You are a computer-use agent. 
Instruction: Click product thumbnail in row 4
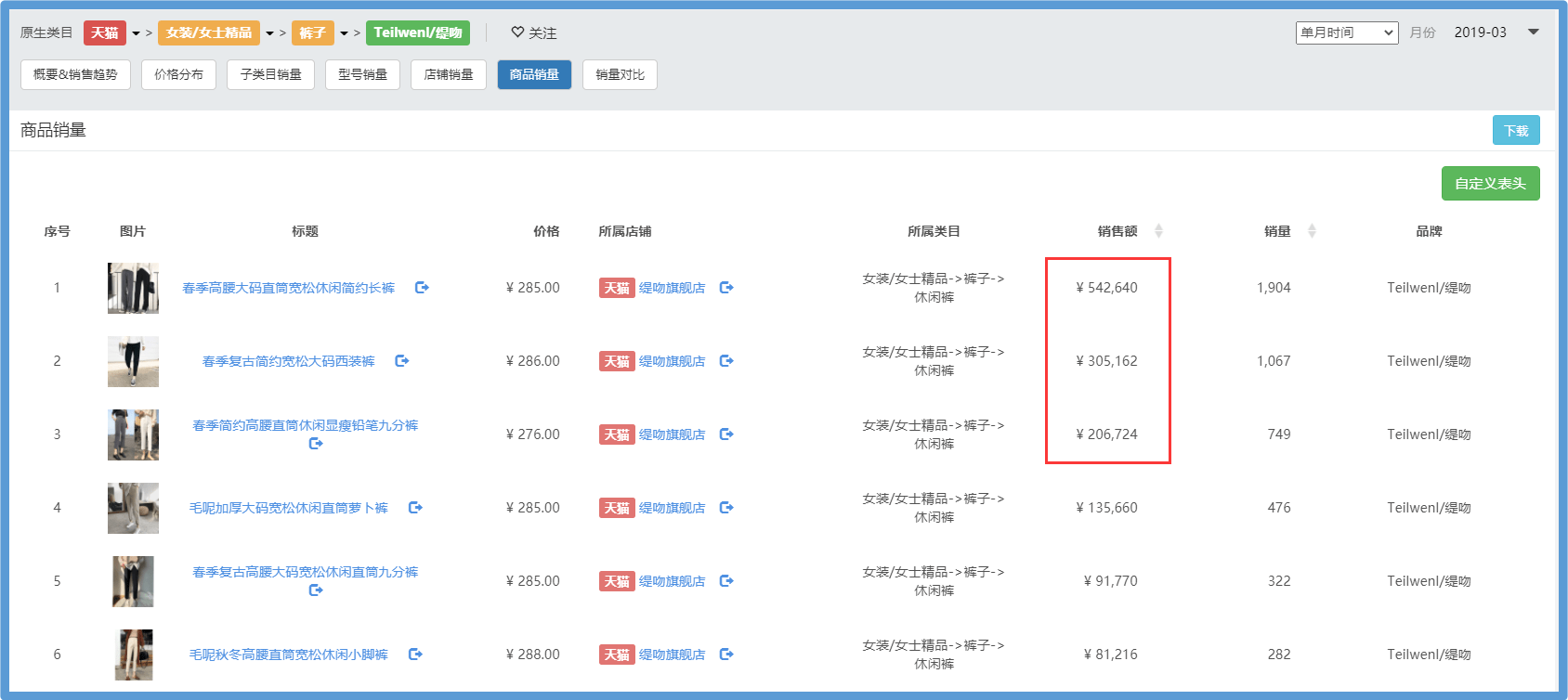point(133,508)
